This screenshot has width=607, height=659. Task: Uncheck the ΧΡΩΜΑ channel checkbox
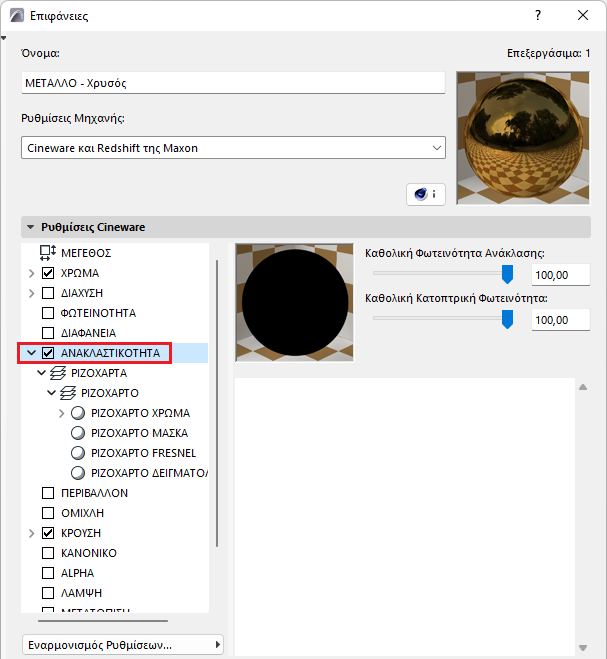tap(48, 273)
